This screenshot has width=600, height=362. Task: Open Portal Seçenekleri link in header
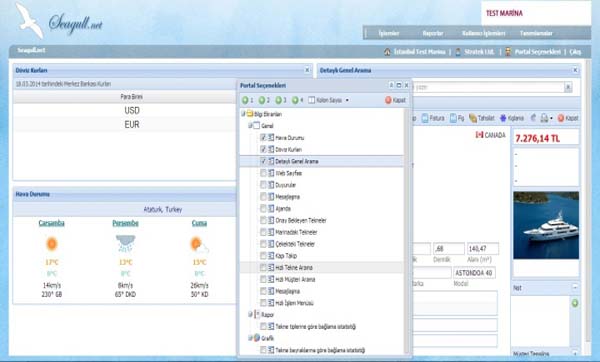tap(538, 52)
